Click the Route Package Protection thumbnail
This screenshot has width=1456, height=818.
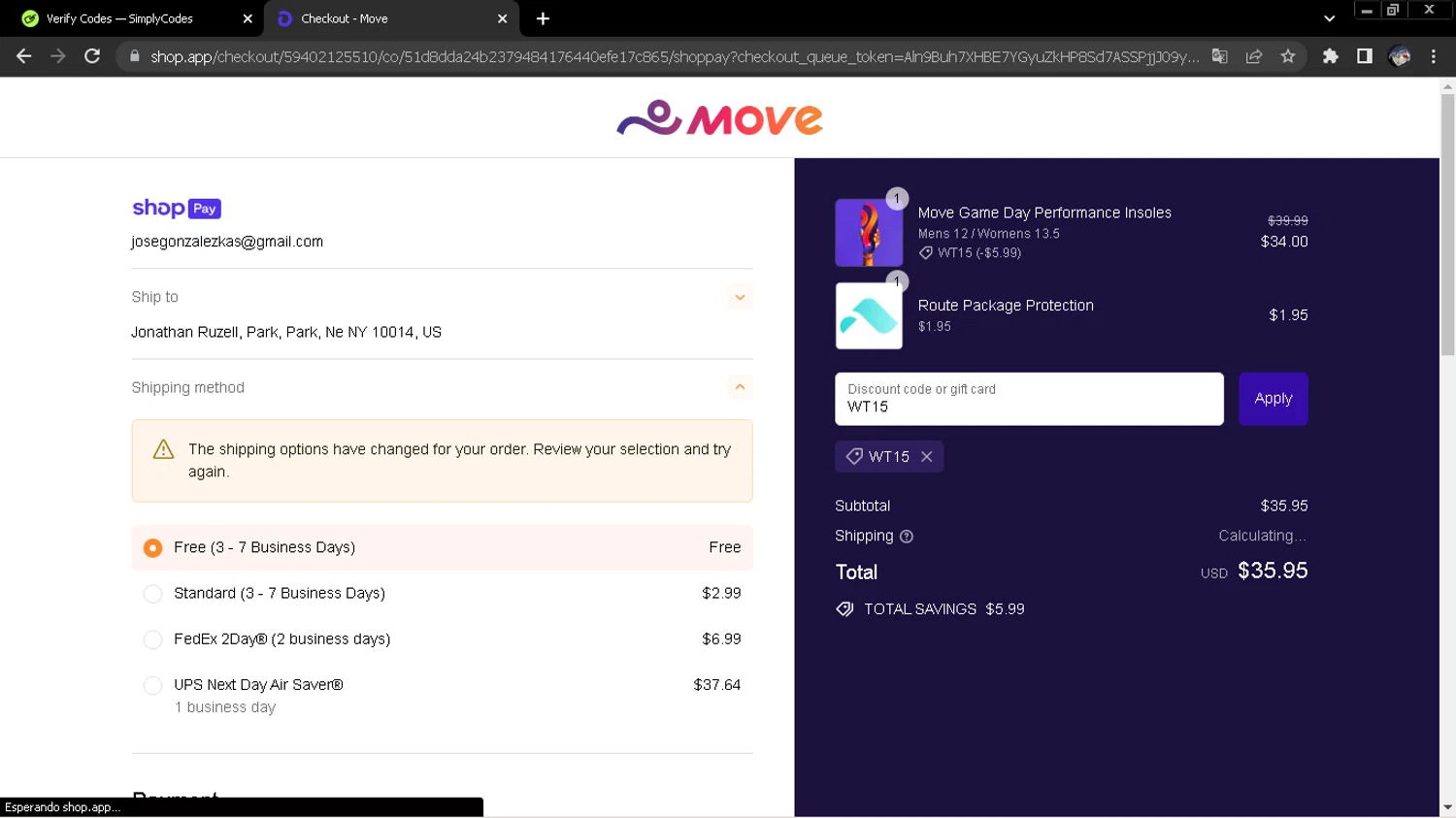point(869,315)
